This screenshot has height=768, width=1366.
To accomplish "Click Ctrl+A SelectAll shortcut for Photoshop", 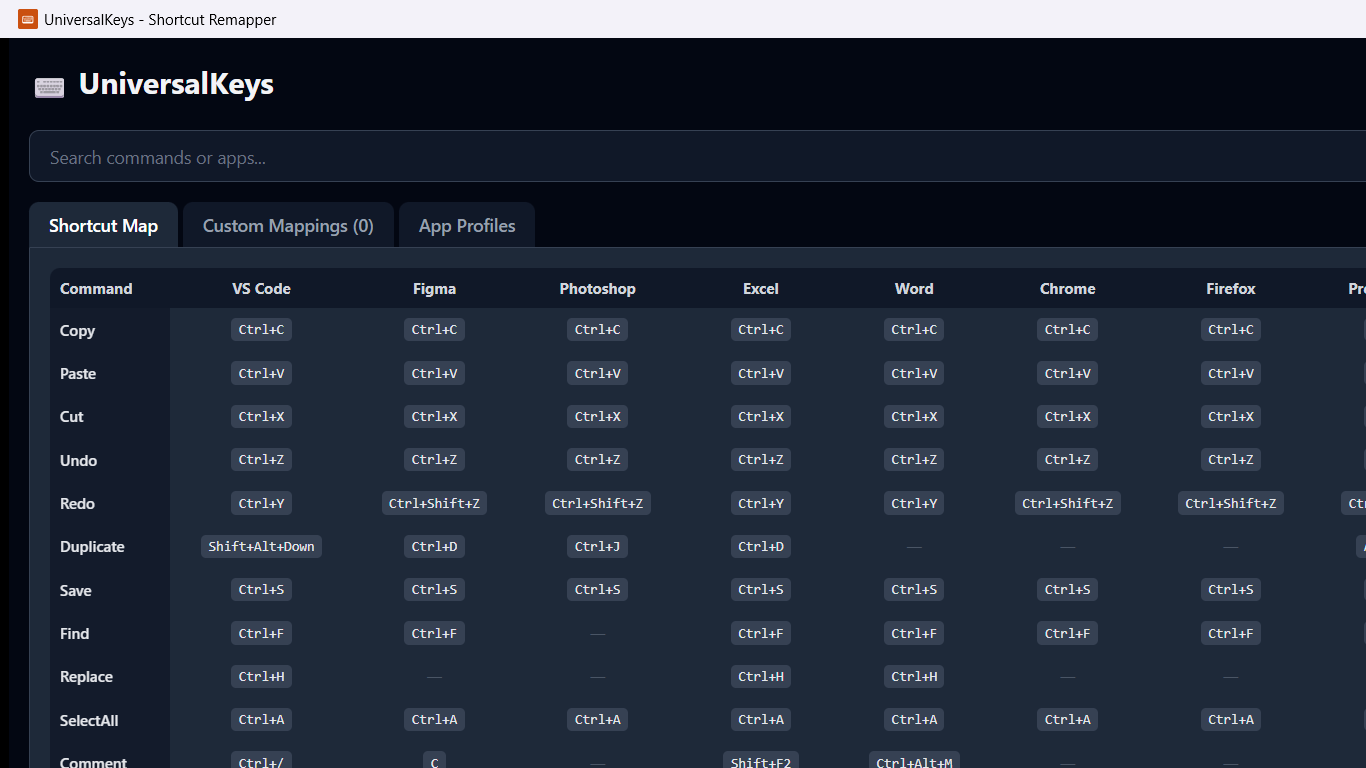I will click(597, 720).
